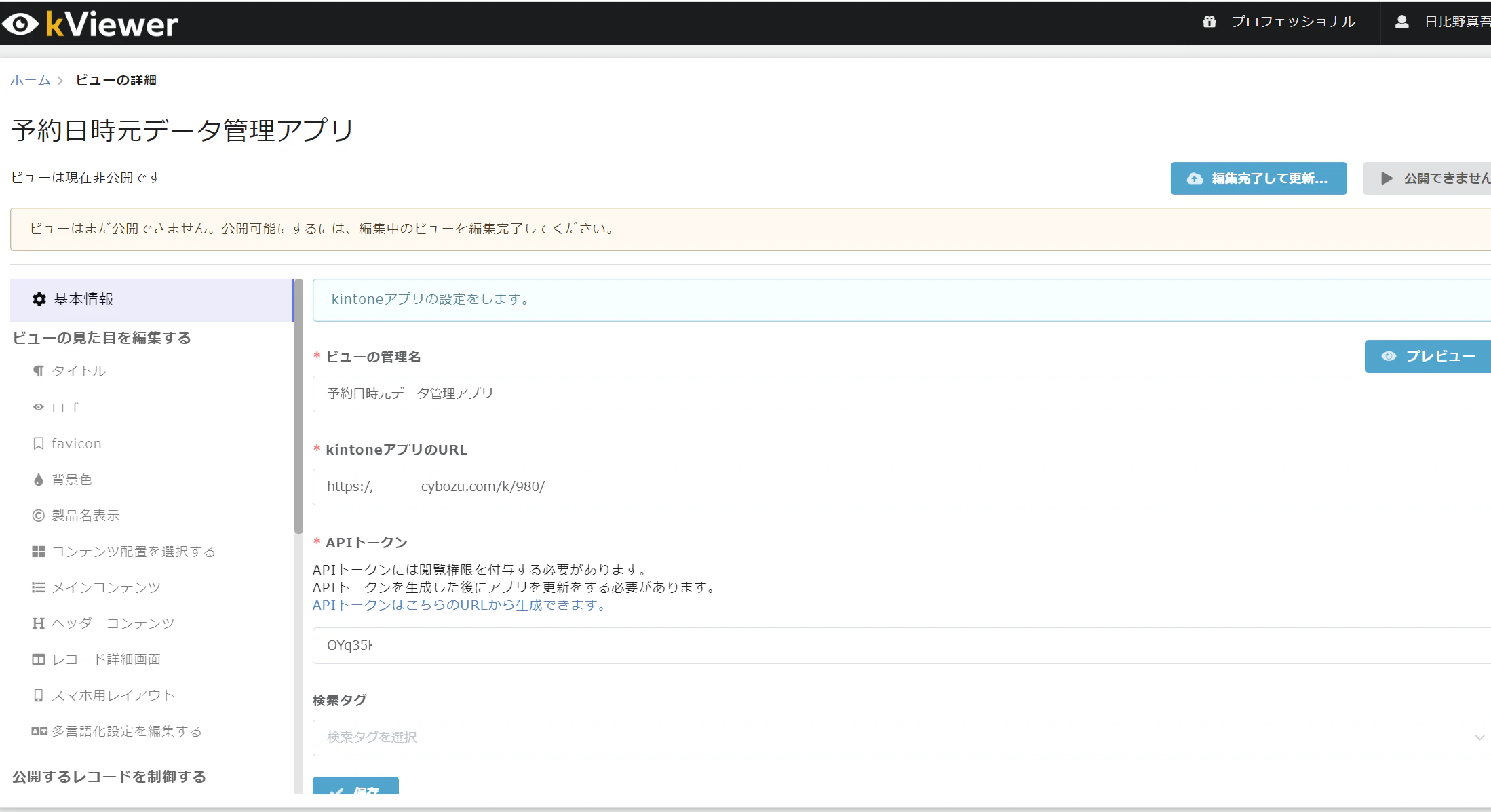Click the droplet icon for 背景色

click(39, 480)
